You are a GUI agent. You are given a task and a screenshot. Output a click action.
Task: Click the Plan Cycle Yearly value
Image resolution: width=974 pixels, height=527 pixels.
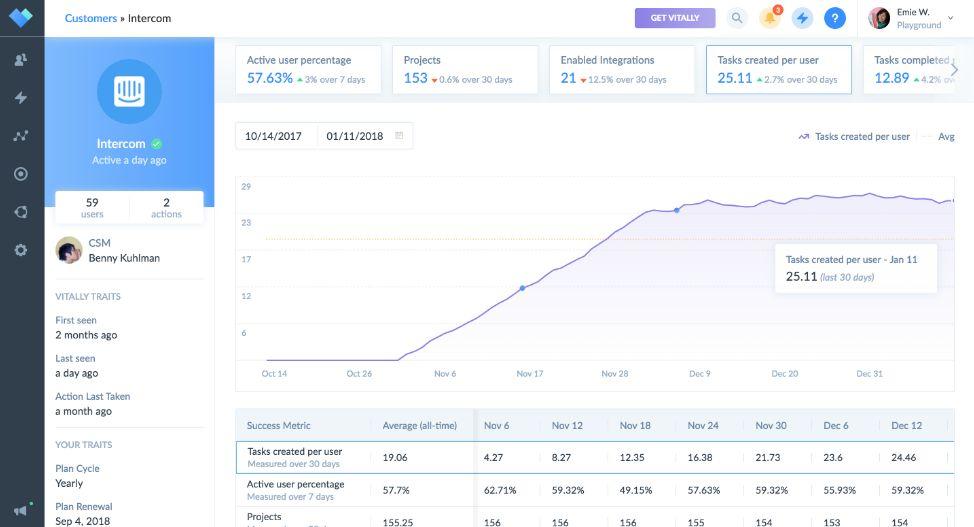[69, 483]
